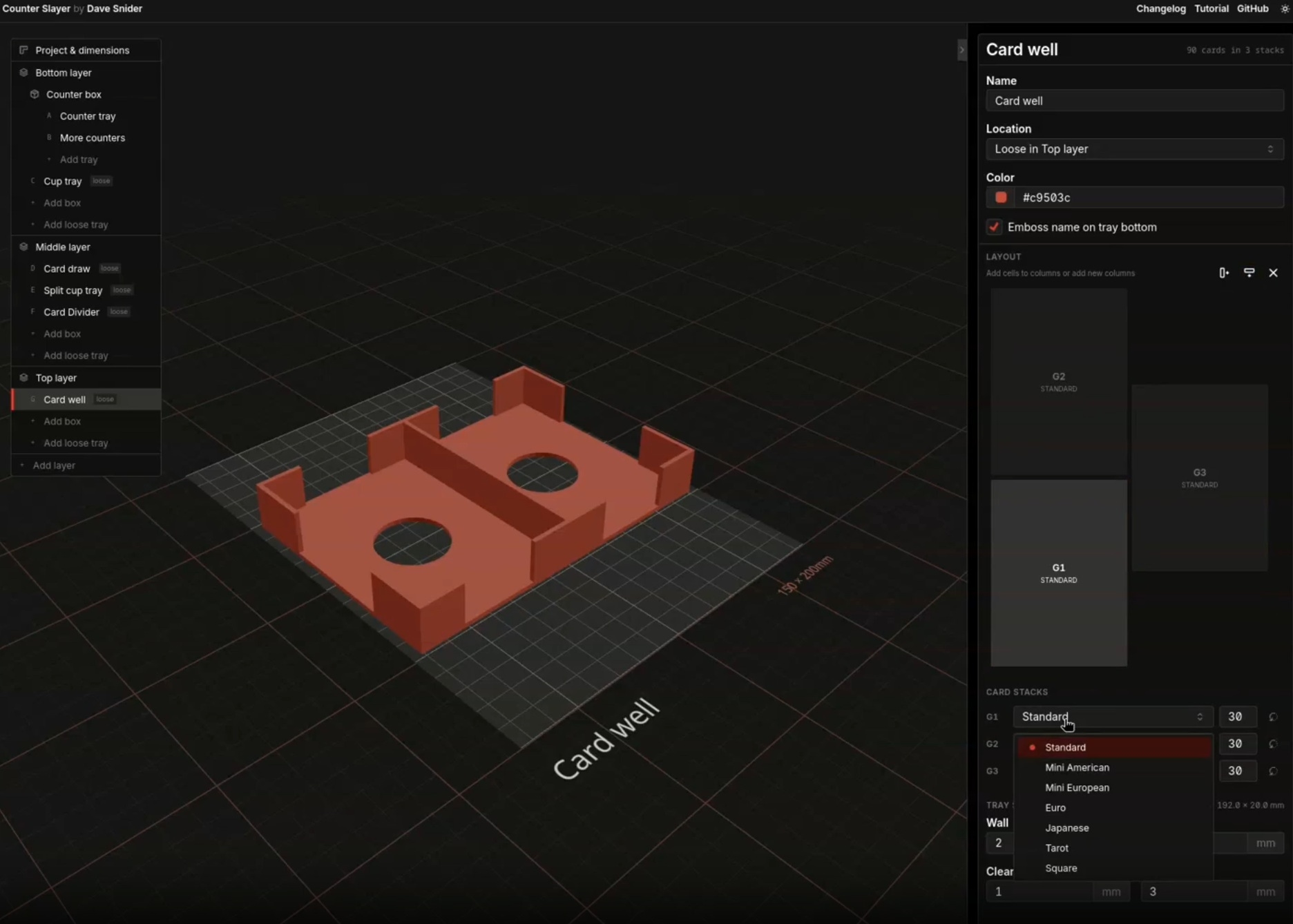Click the Bottom layer stack icon
This screenshot has width=1293, height=924.
click(x=23, y=72)
